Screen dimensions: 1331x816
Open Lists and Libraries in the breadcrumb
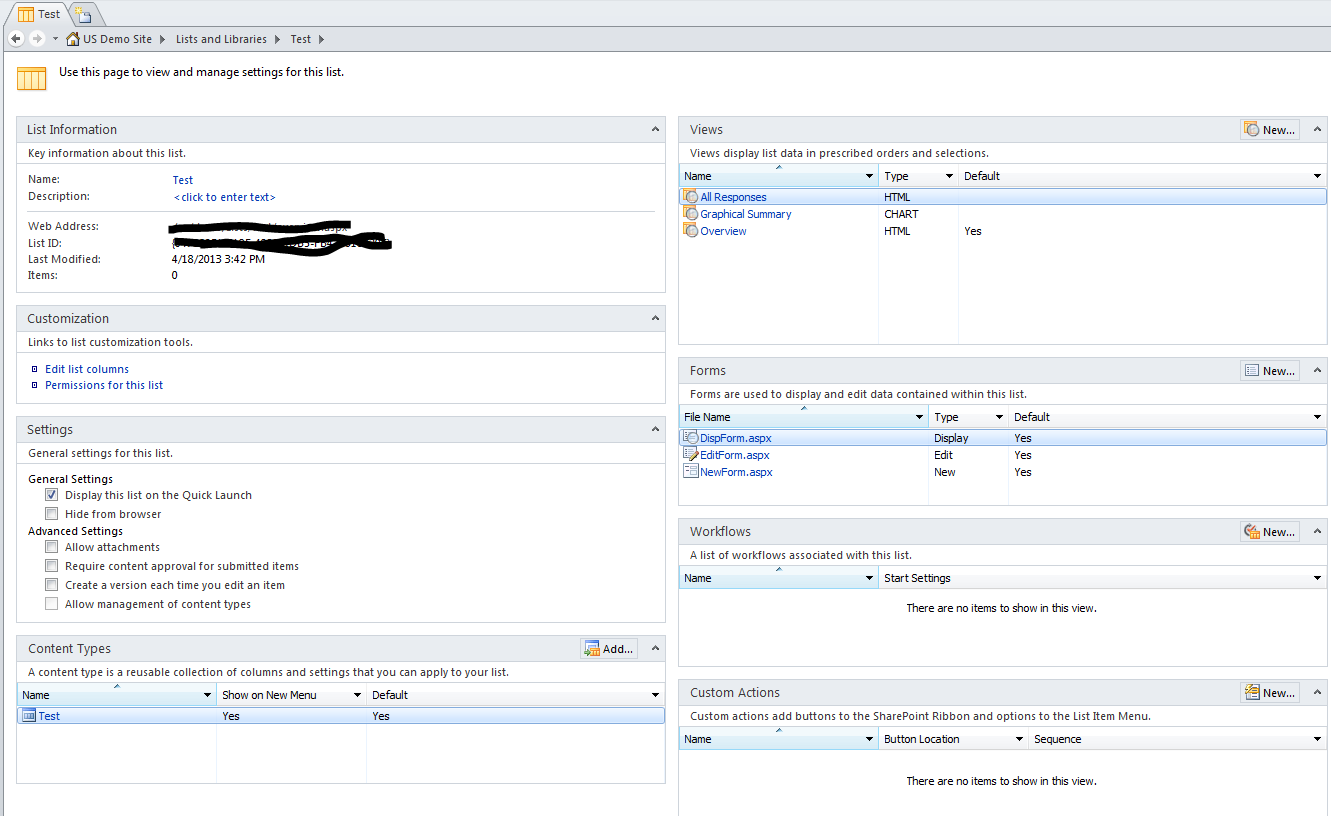pyautogui.click(x=220, y=39)
